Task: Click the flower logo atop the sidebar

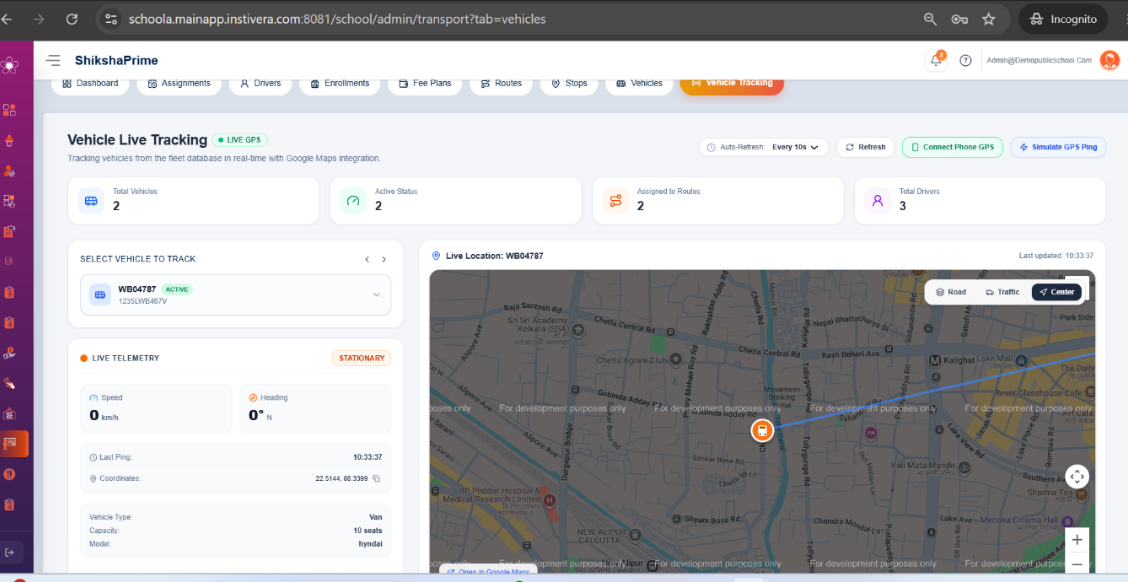Action: (x=9, y=65)
